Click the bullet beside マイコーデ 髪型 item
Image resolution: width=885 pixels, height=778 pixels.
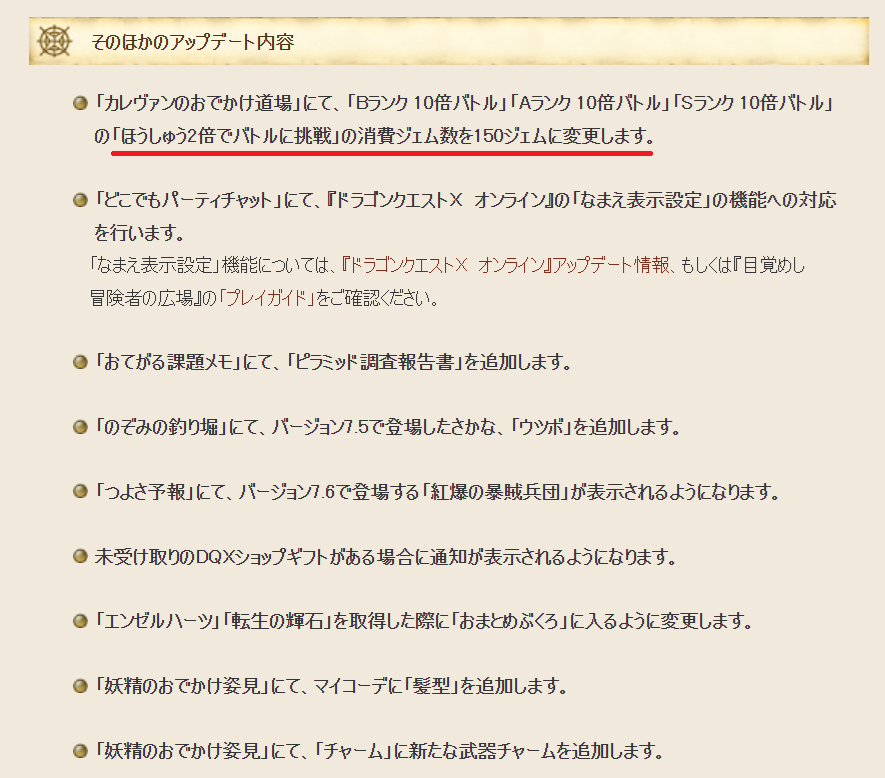pyautogui.click(x=80, y=686)
